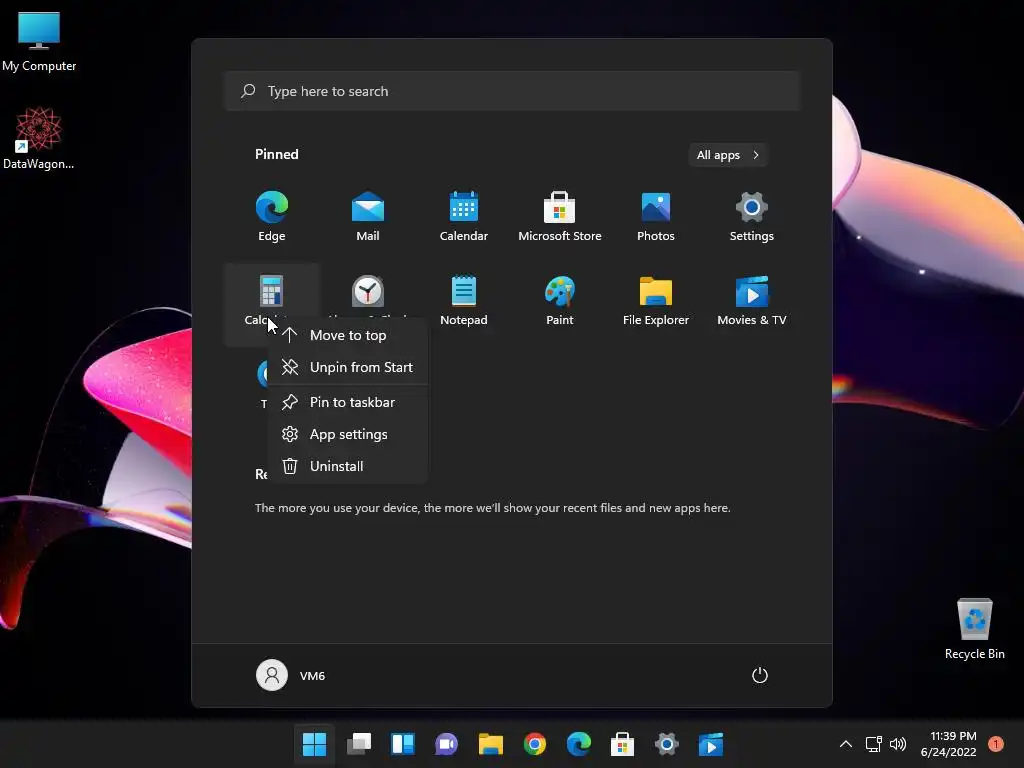Open the Widgets taskbar icon
The width and height of the screenshot is (1024, 768).
(x=402, y=744)
